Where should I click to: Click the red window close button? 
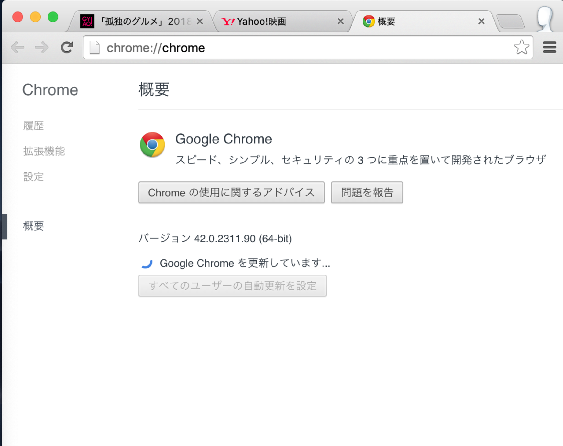tap(17, 17)
